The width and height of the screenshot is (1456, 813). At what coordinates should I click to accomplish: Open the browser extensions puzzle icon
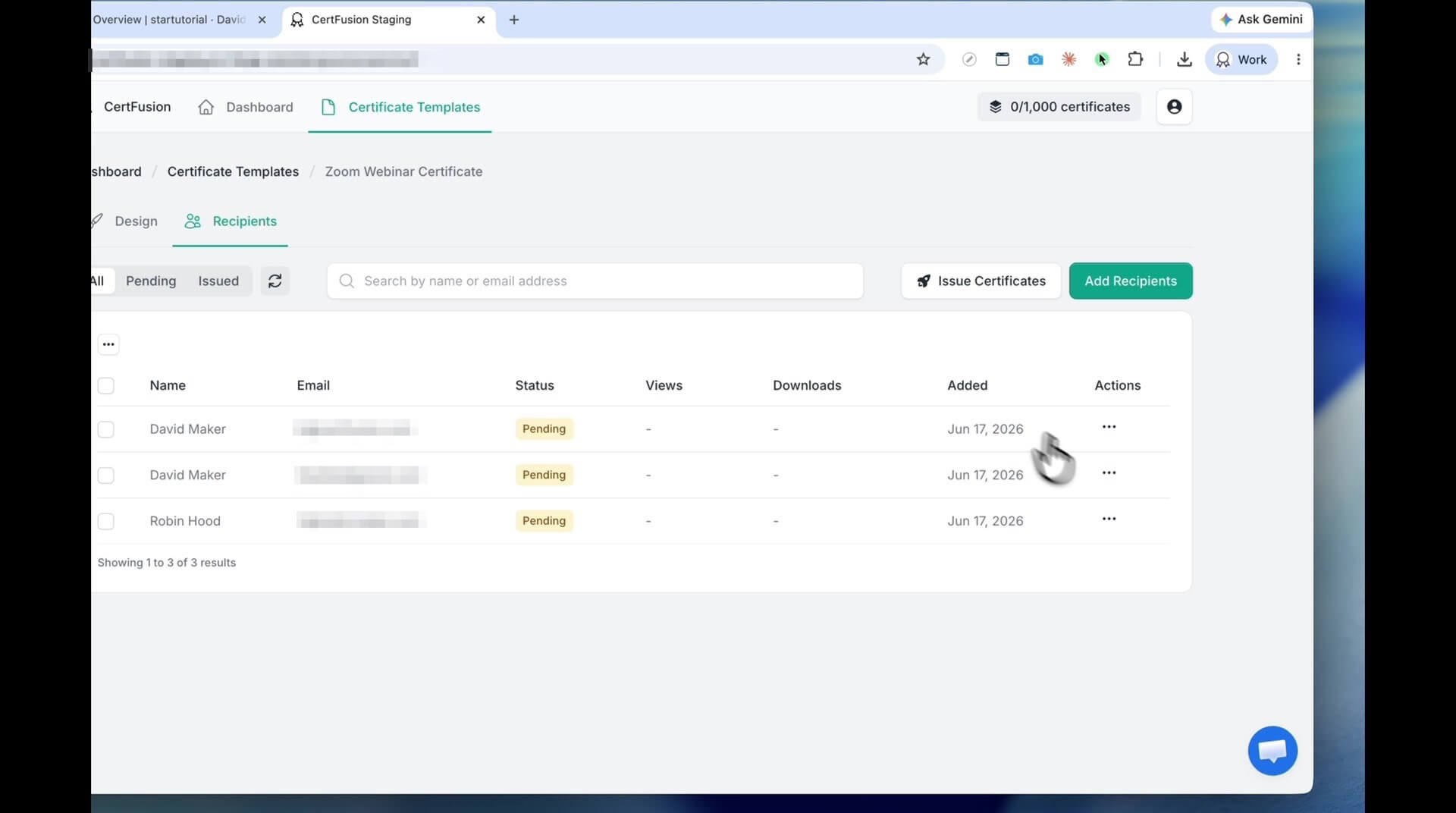pyautogui.click(x=1135, y=59)
